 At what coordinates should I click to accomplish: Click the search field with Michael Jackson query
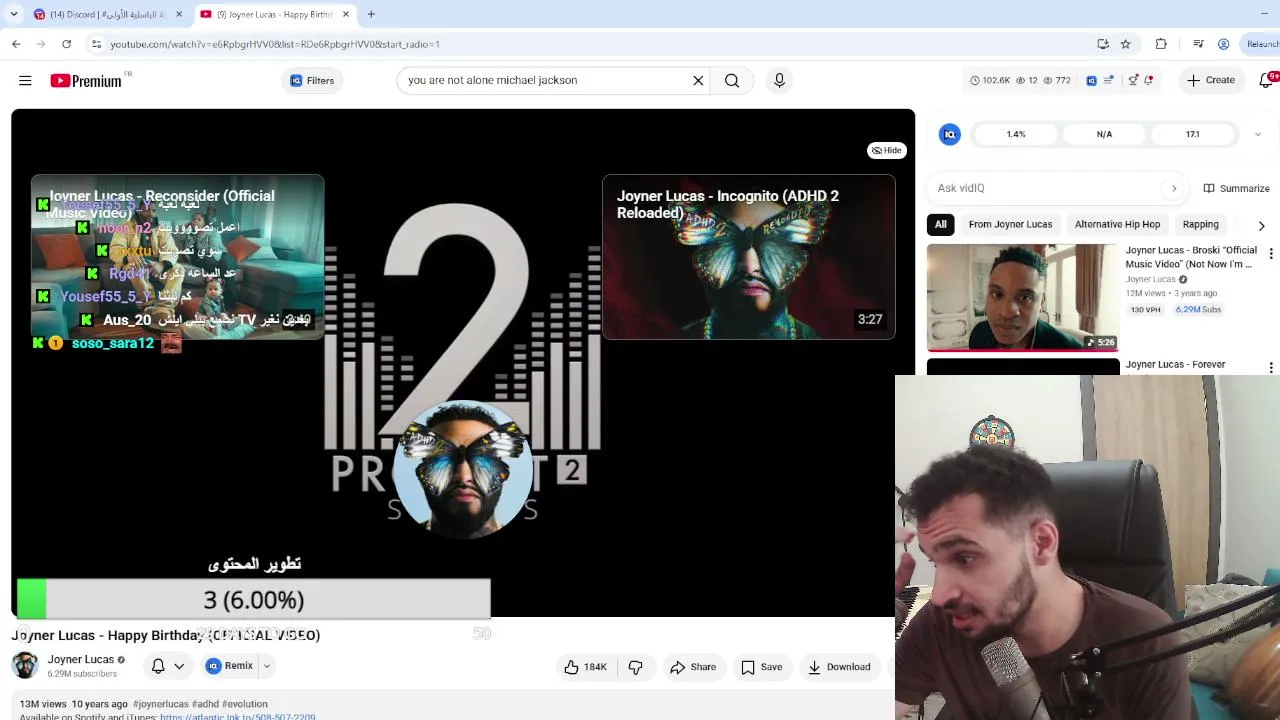click(x=545, y=80)
